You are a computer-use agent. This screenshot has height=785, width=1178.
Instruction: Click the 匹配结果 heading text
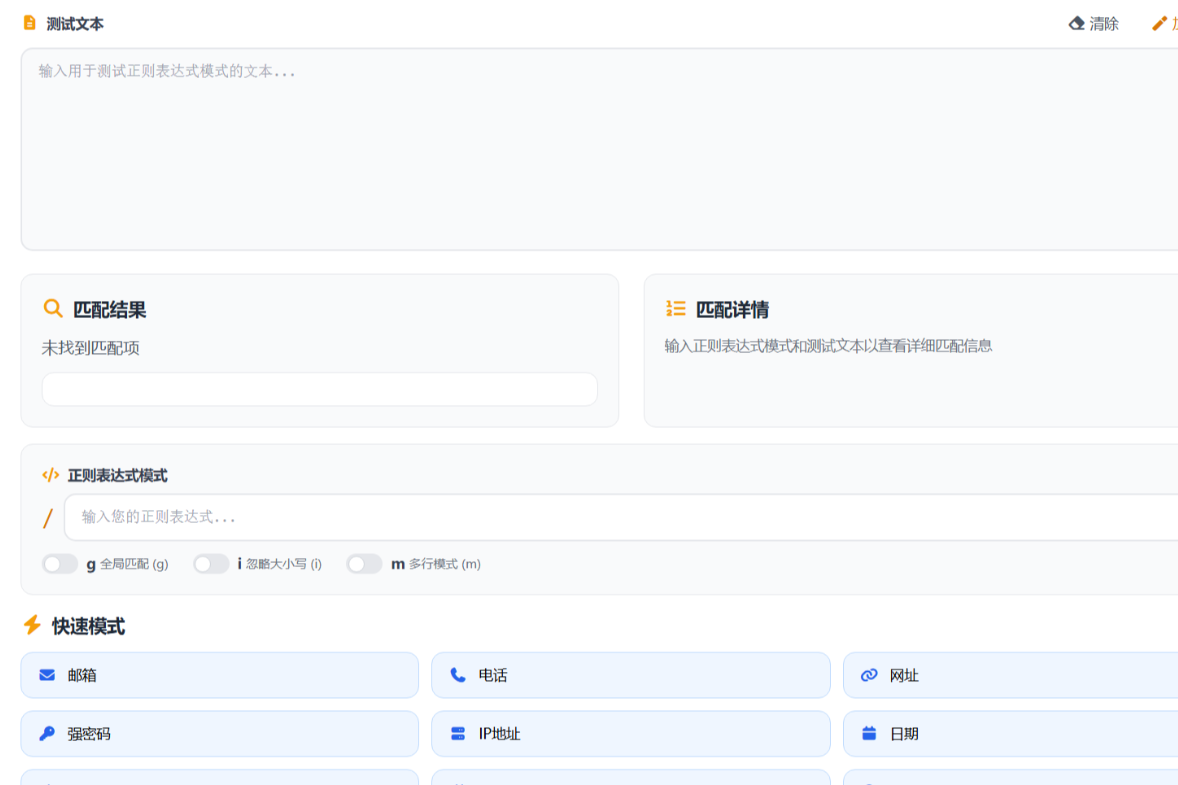coord(109,309)
